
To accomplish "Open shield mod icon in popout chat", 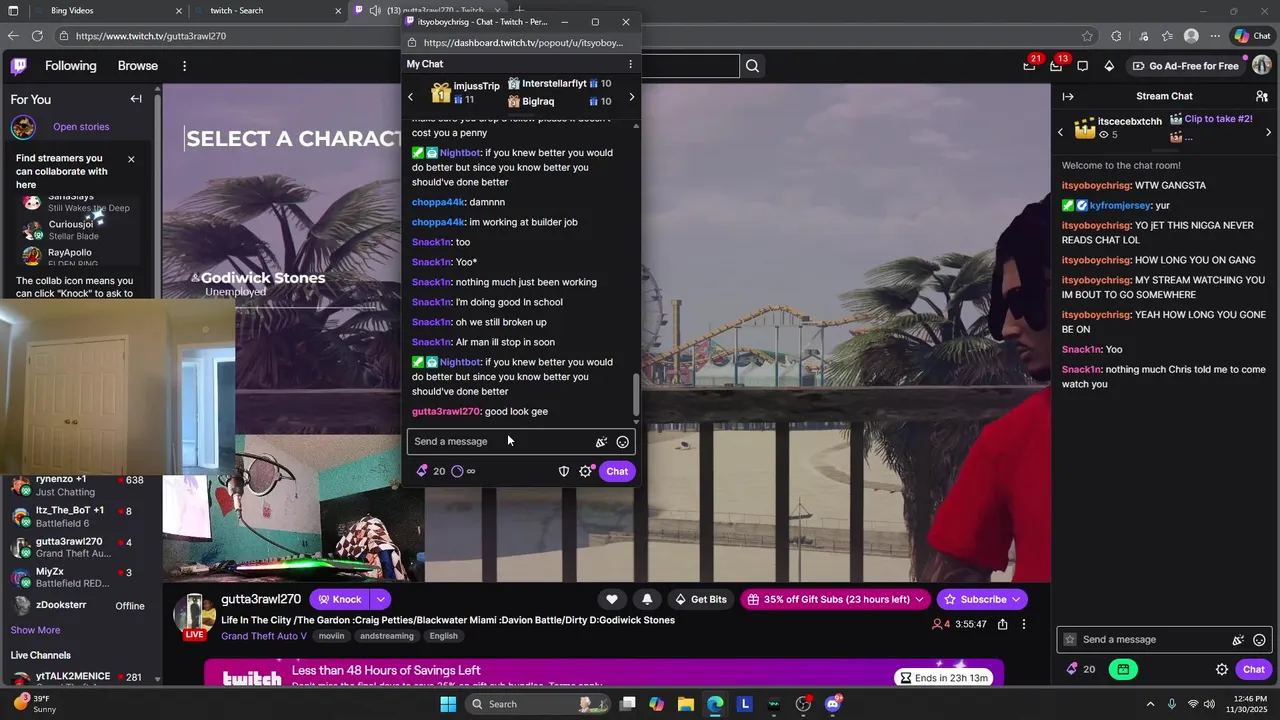I will (564, 471).
